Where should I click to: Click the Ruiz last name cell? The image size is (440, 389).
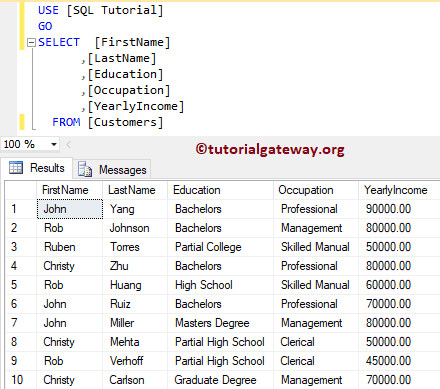point(135,304)
